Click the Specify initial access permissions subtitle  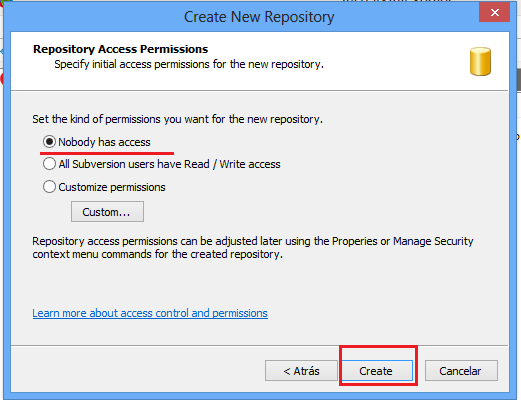[189, 64]
